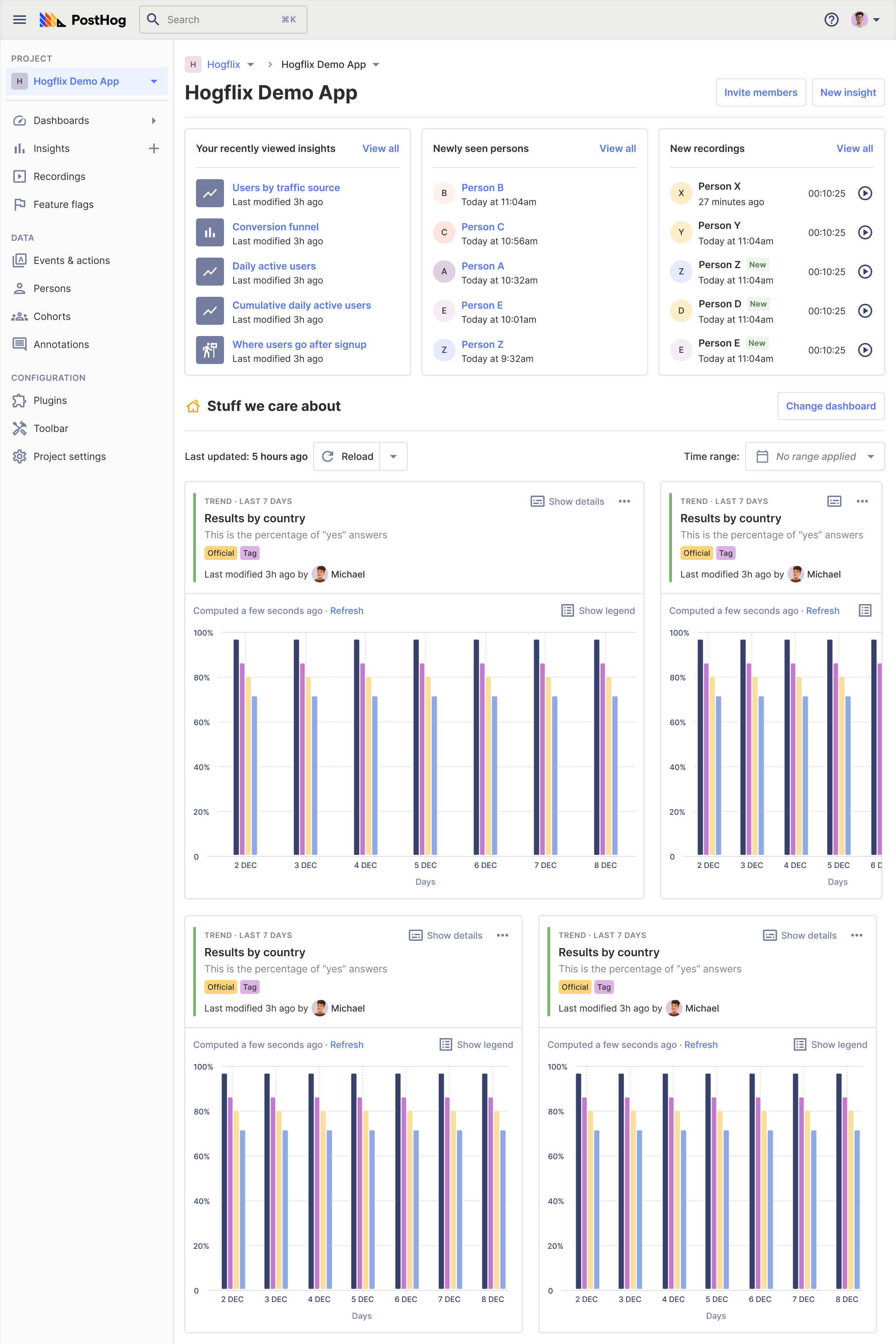Create a new insight using the plus icon
The width and height of the screenshot is (896, 1344).
click(154, 148)
